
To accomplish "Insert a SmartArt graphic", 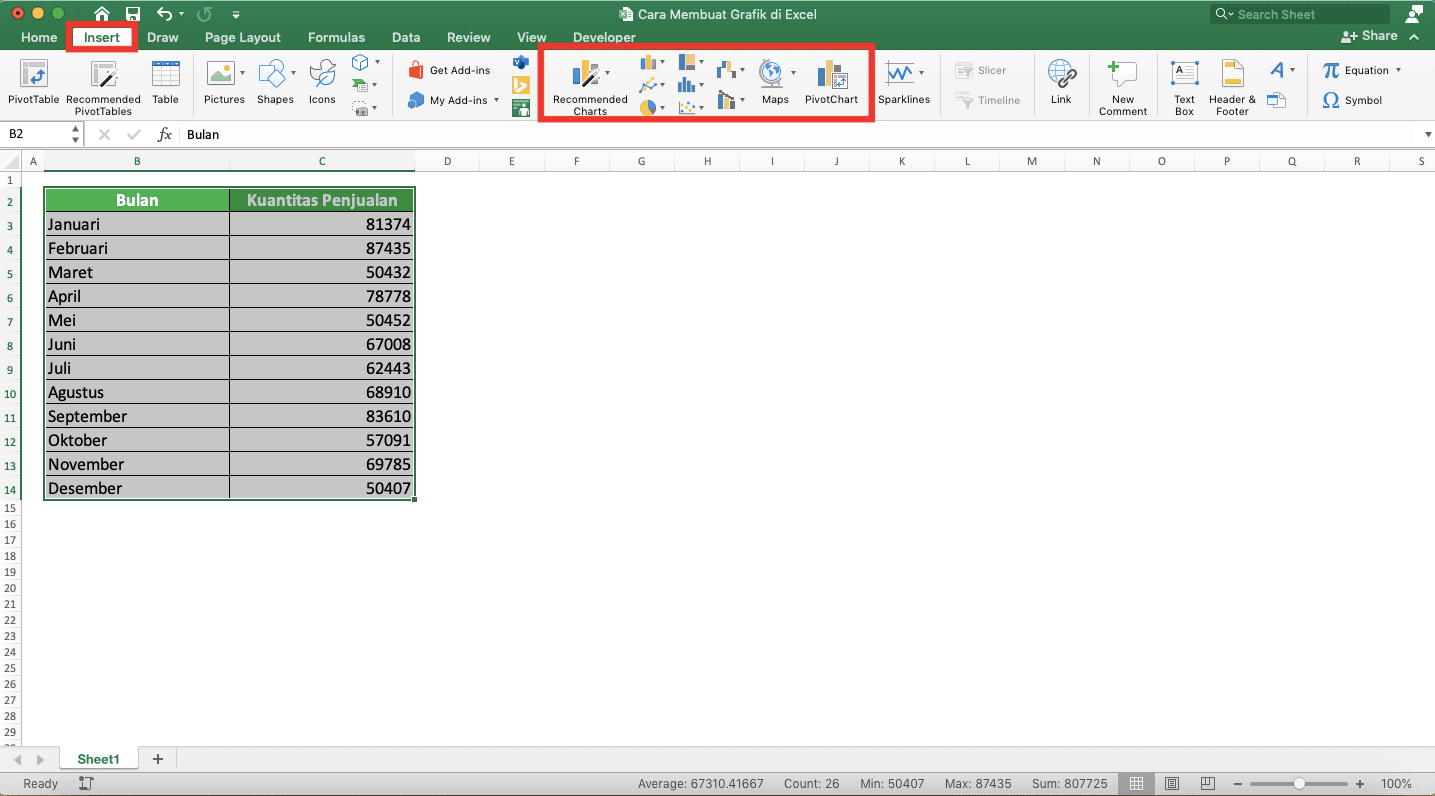I will (x=360, y=86).
